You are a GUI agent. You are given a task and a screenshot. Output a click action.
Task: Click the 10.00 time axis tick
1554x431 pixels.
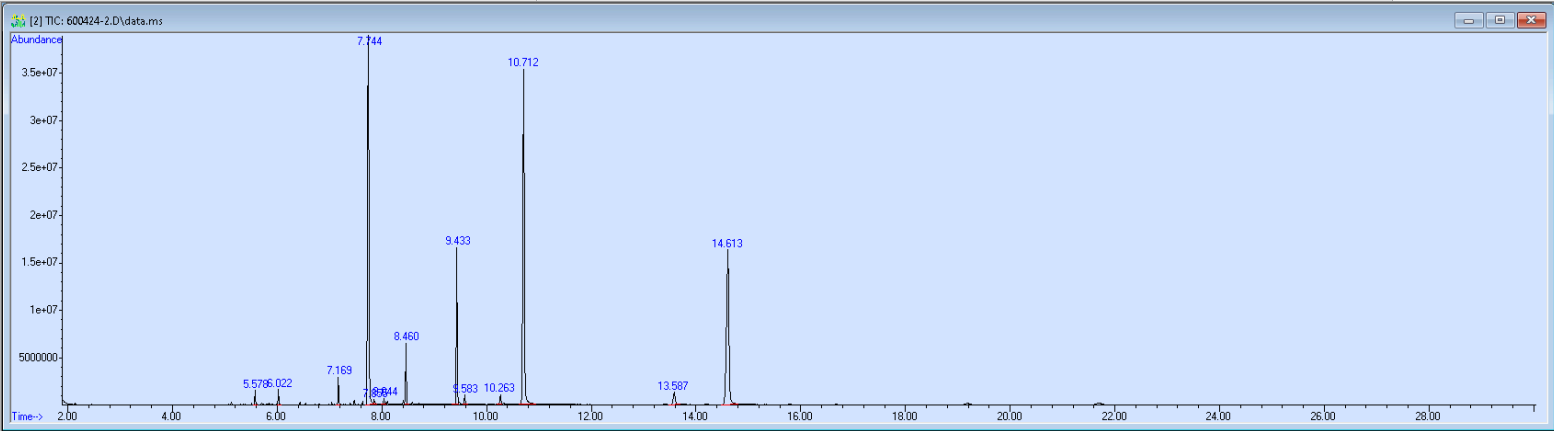point(486,415)
